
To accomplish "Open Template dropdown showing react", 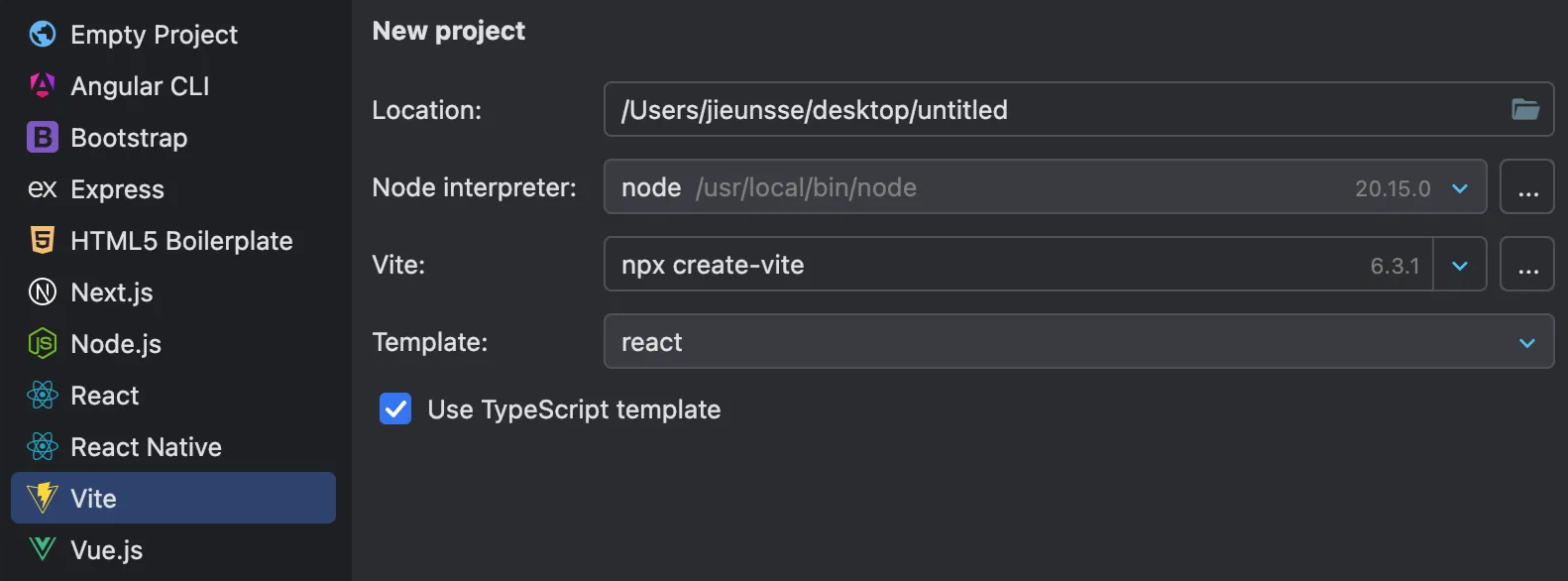I will [1078, 341].
